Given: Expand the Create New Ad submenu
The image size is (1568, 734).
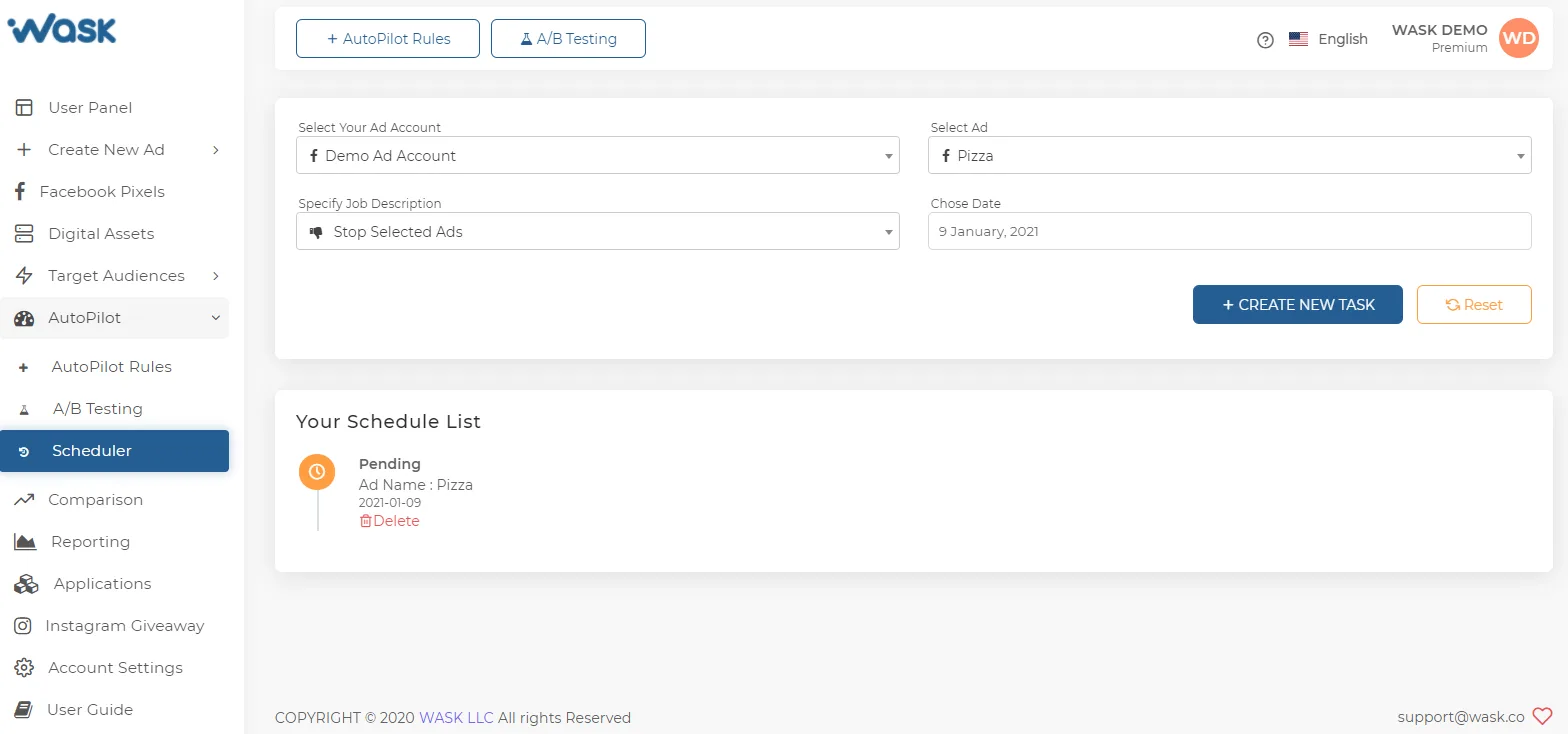Looking at the screenshot, I should click(114, 150).
